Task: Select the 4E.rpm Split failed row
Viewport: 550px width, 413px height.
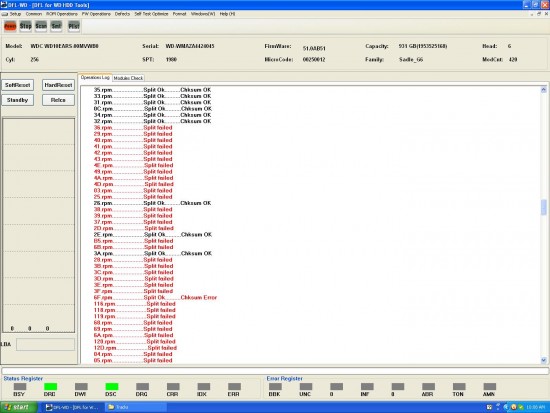Action: 133,165
